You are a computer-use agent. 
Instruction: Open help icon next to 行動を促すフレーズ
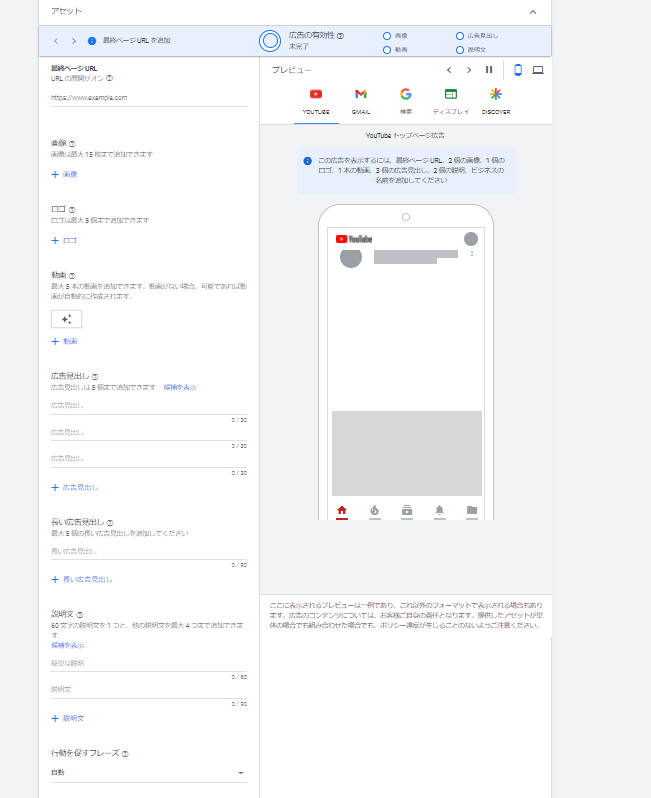click(x=125, y=754)
